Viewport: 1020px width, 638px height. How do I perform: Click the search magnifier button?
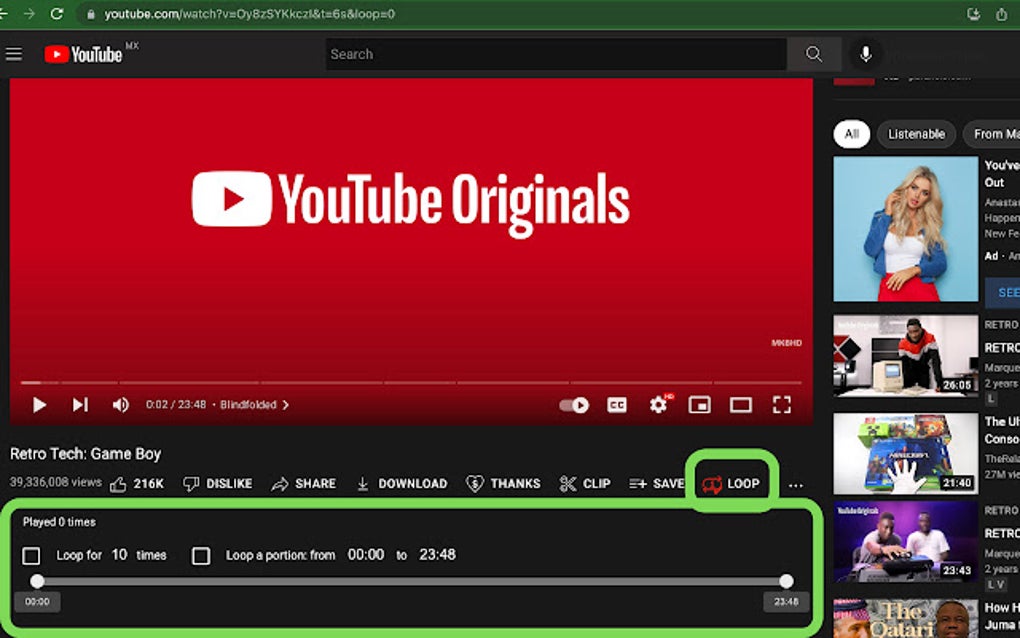(x=814, y=54)
